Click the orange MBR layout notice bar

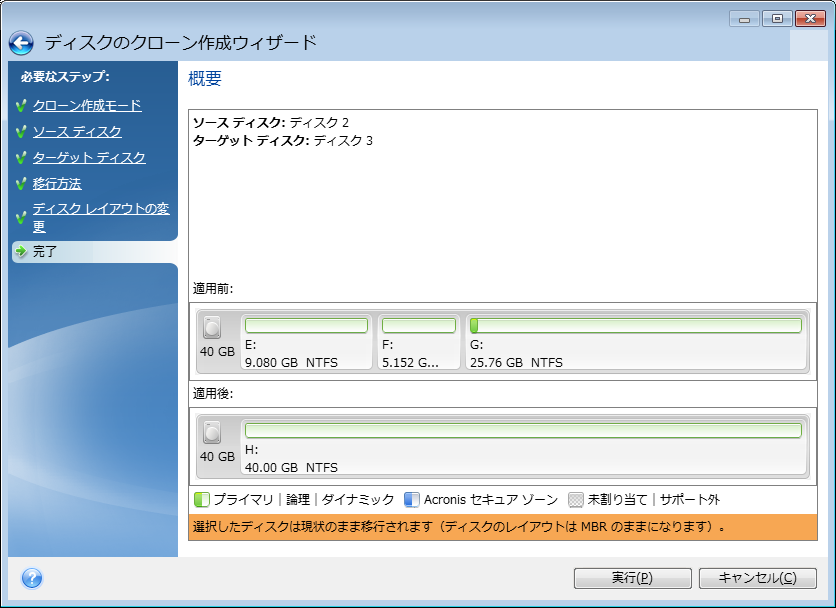tap(503, 527)
